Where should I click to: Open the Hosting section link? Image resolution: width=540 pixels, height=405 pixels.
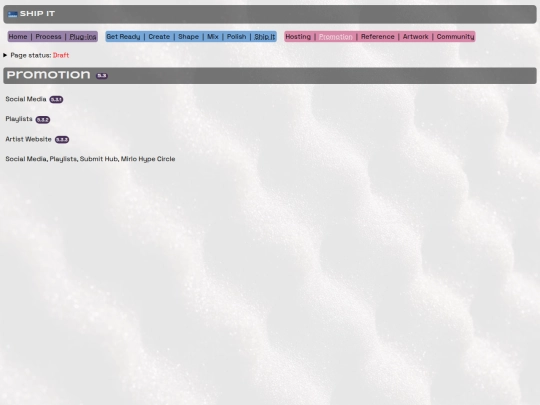pyautogui.click(x=298, y=37)
